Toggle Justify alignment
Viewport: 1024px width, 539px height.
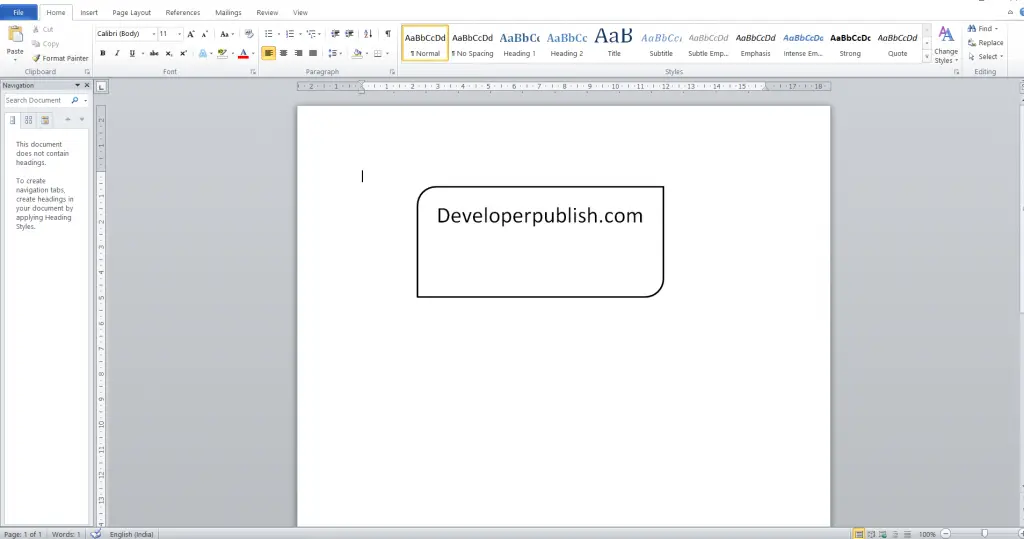point(313,54)
